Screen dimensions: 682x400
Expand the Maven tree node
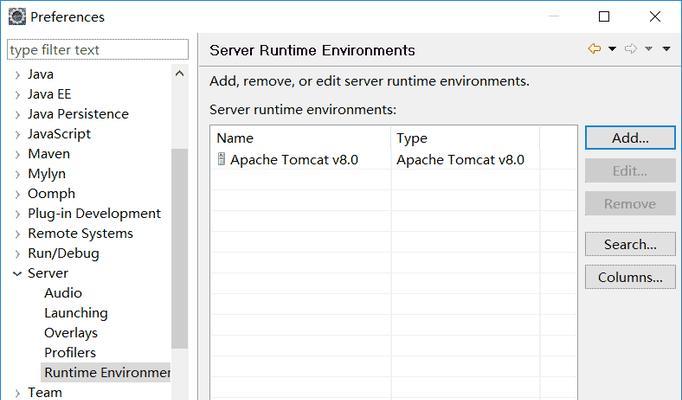(x=17, y=154)
